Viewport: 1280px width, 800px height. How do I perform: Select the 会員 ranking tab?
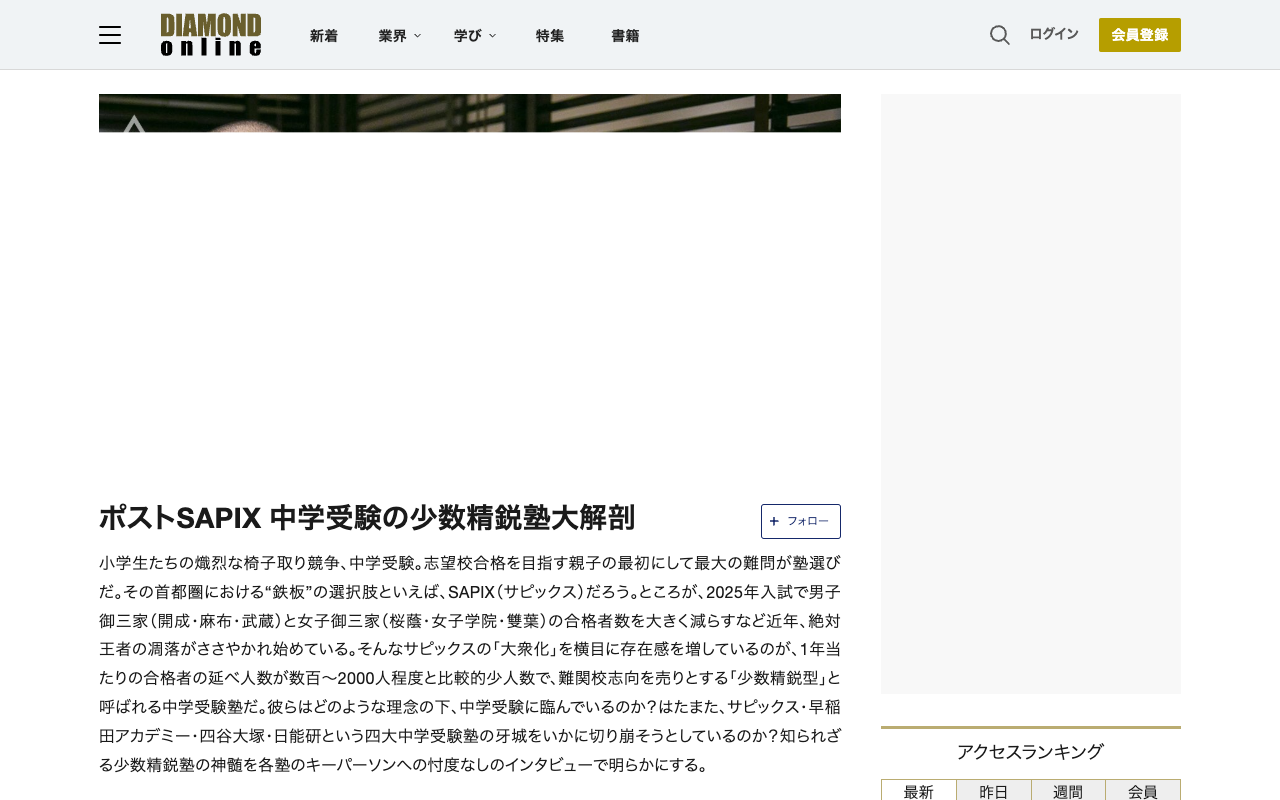coord(1143,791)
